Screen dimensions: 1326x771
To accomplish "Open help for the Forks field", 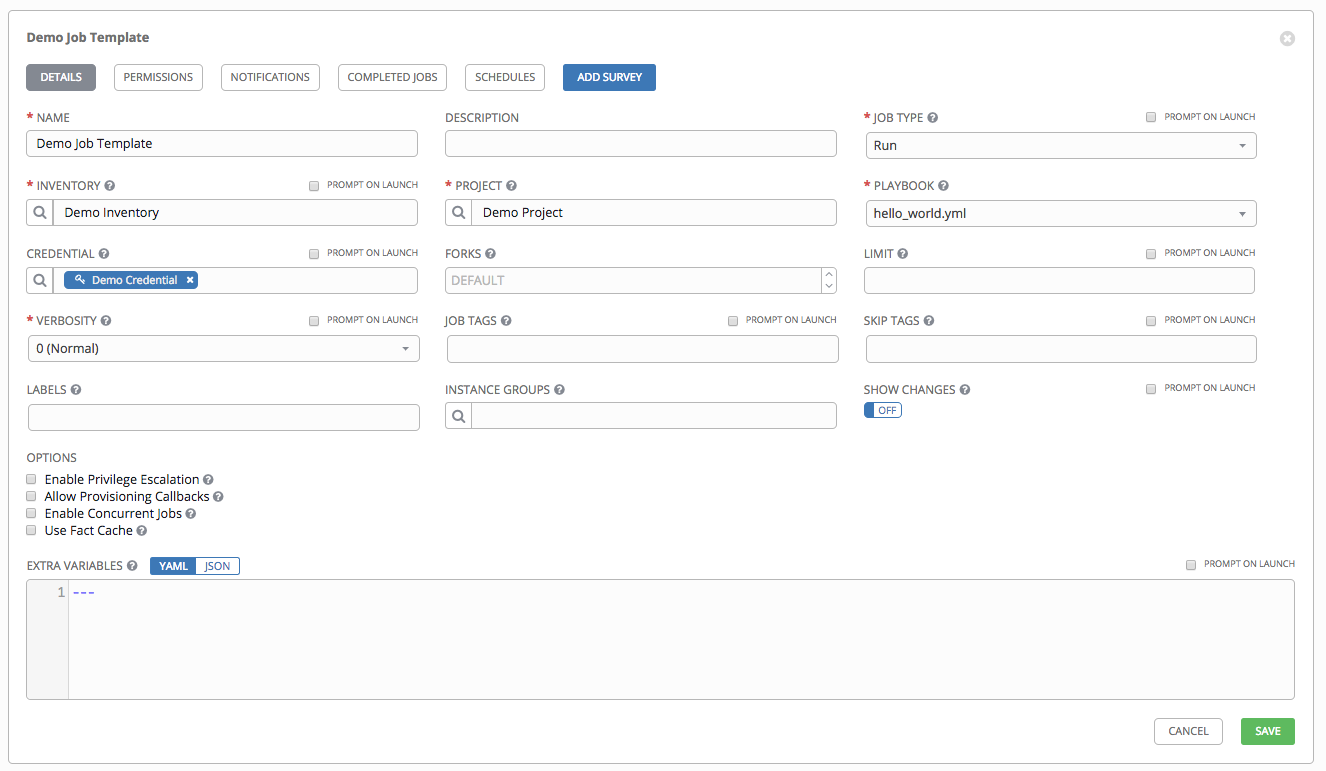I will point(490,254).
